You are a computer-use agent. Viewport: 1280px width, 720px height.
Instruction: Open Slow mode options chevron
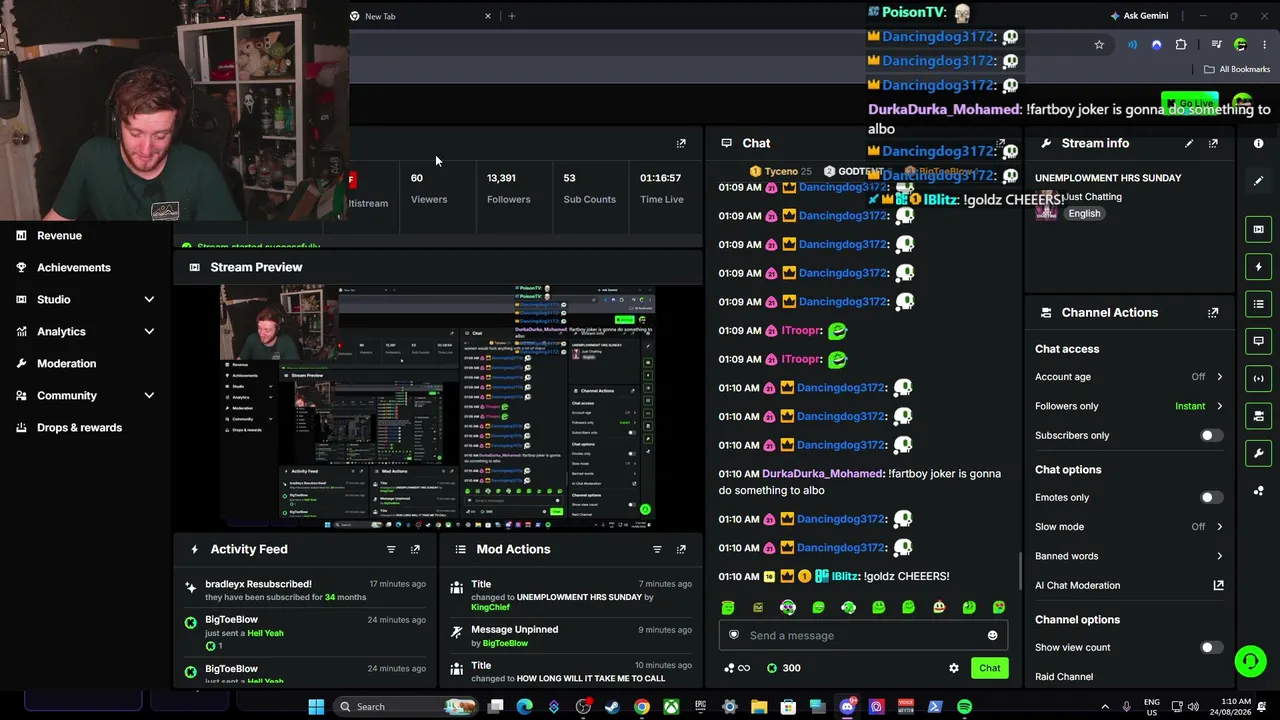pos(1219,527)
